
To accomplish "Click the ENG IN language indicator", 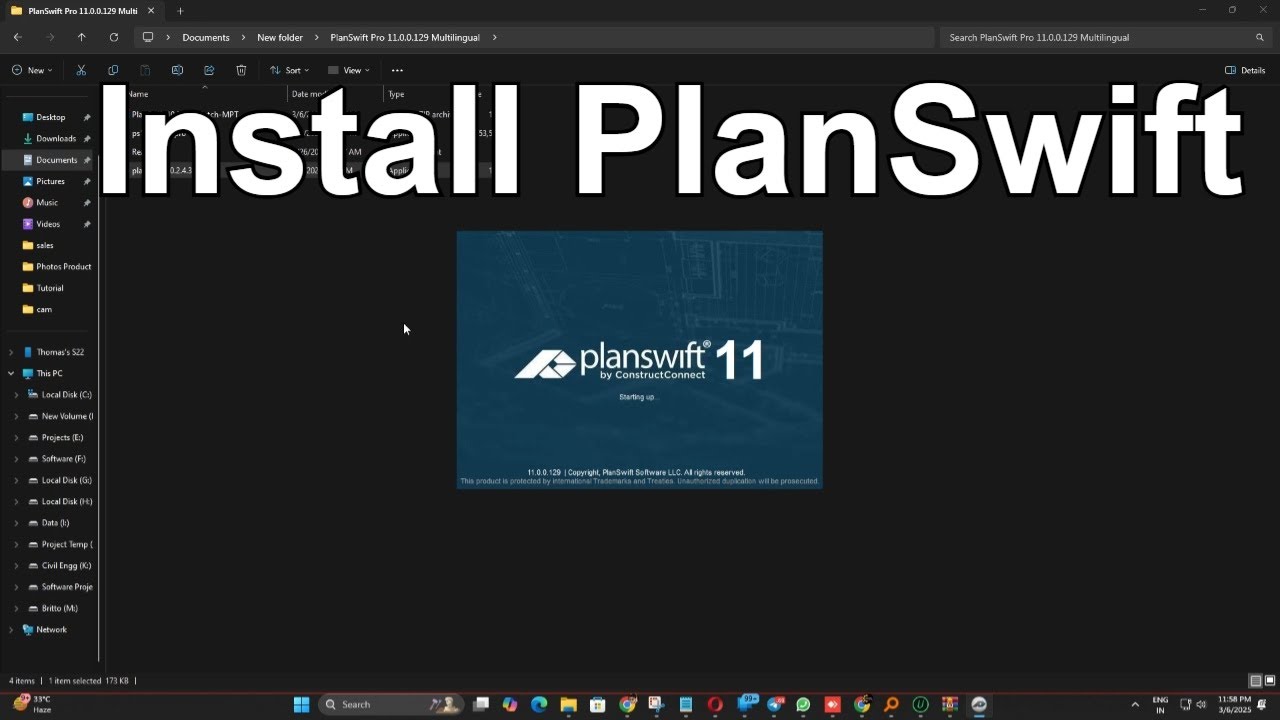I will (x=1160, y=704).
